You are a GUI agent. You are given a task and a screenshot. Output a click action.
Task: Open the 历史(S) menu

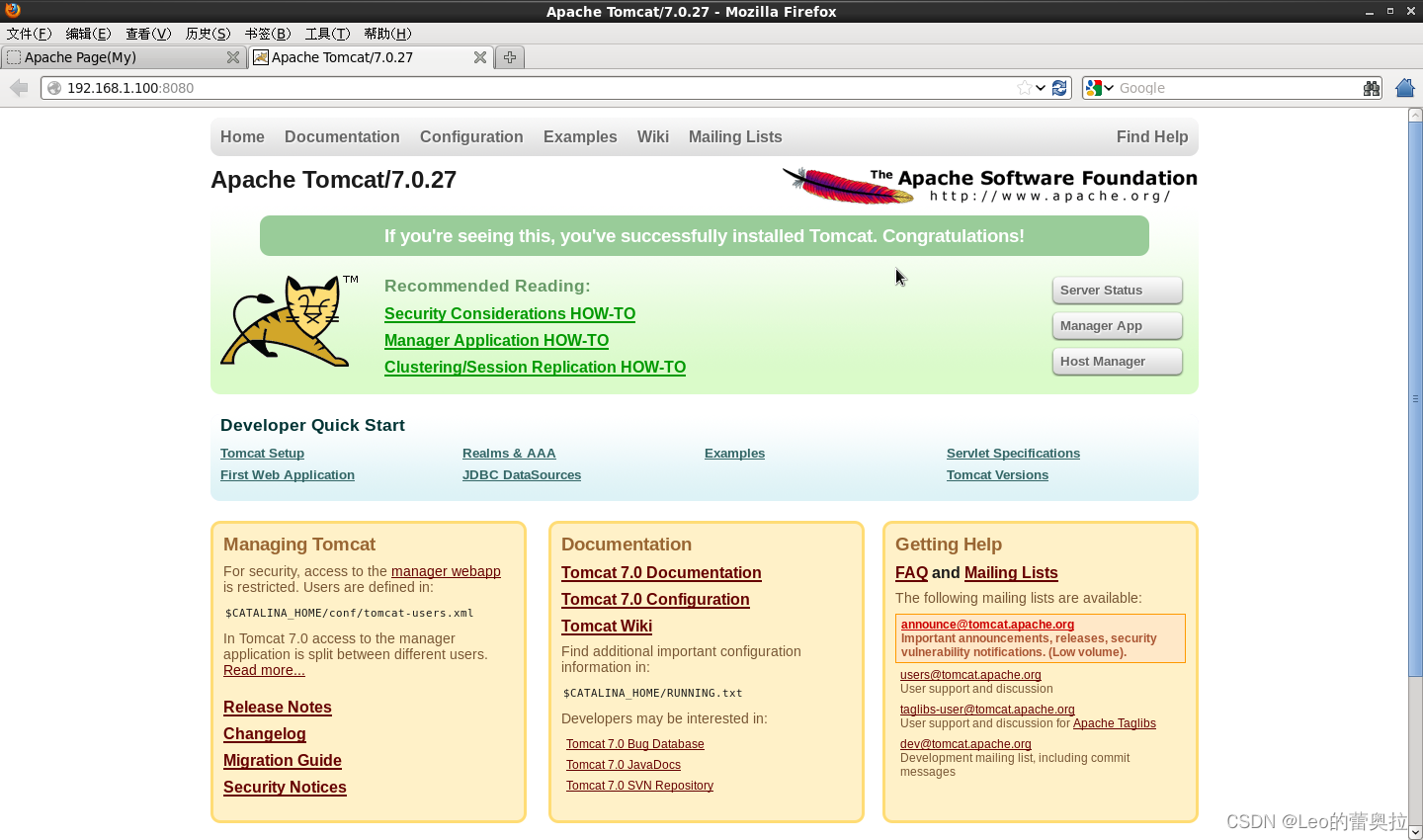point(208,34)
